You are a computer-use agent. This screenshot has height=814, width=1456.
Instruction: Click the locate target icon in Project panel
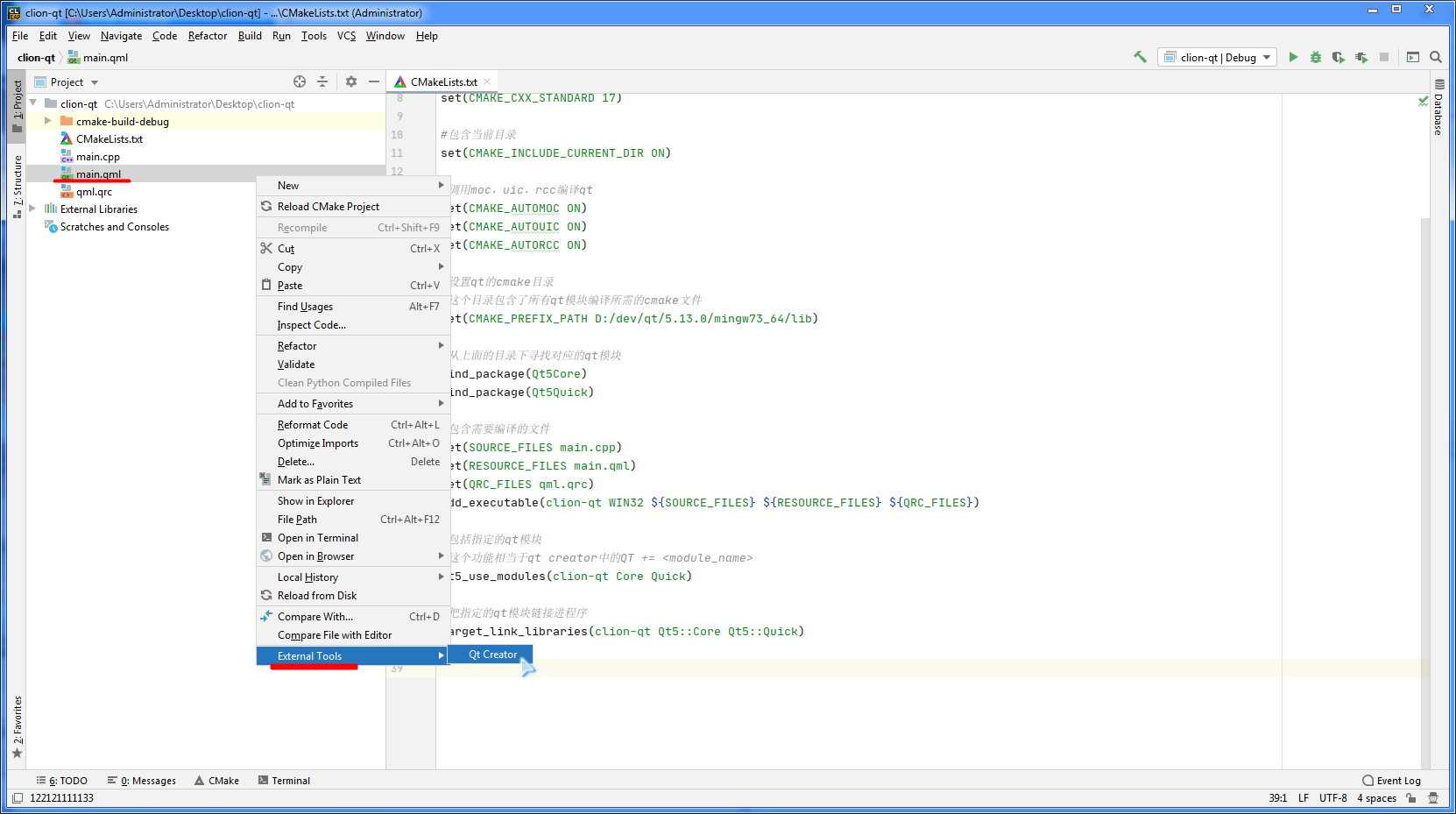click(300, 81)
